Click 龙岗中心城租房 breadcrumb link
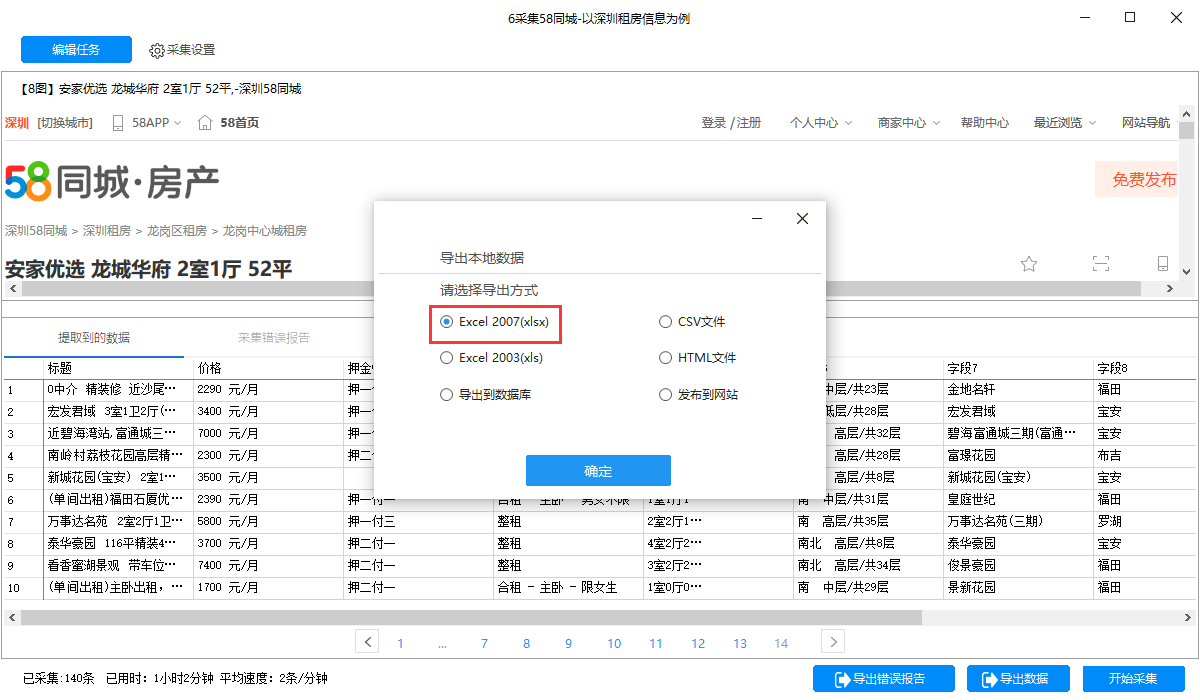 (x=265, y=230)
